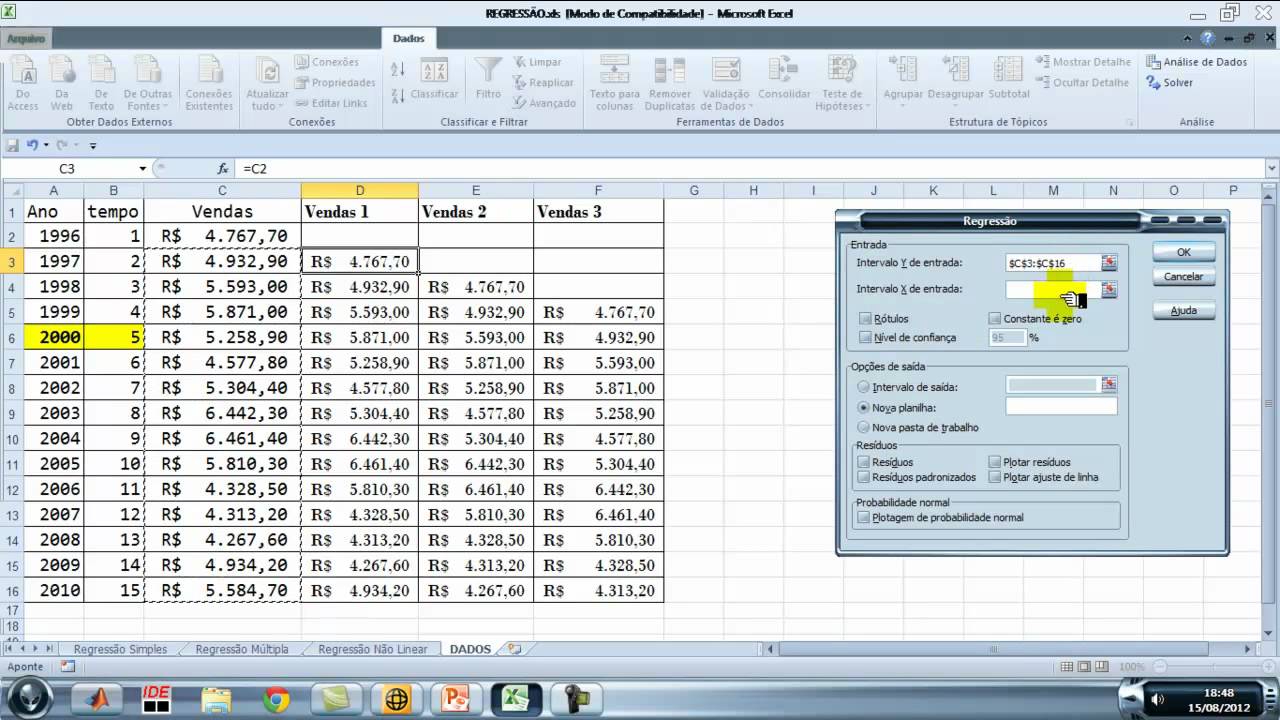Collapse dialog via Intervalo Y range picker
Viewport: 1280px width, 720px height.
click(1109, 263)
